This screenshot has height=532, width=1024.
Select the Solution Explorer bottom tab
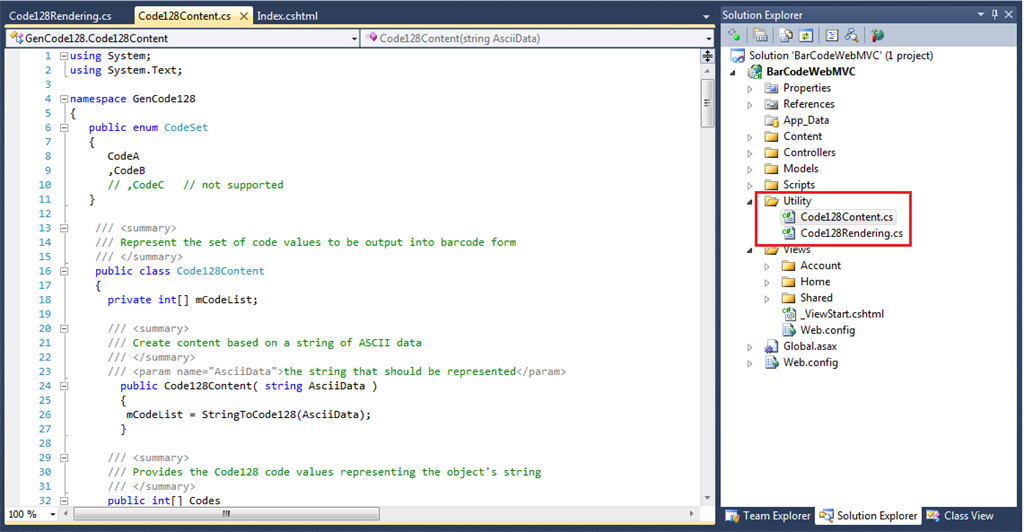(869, 516)
